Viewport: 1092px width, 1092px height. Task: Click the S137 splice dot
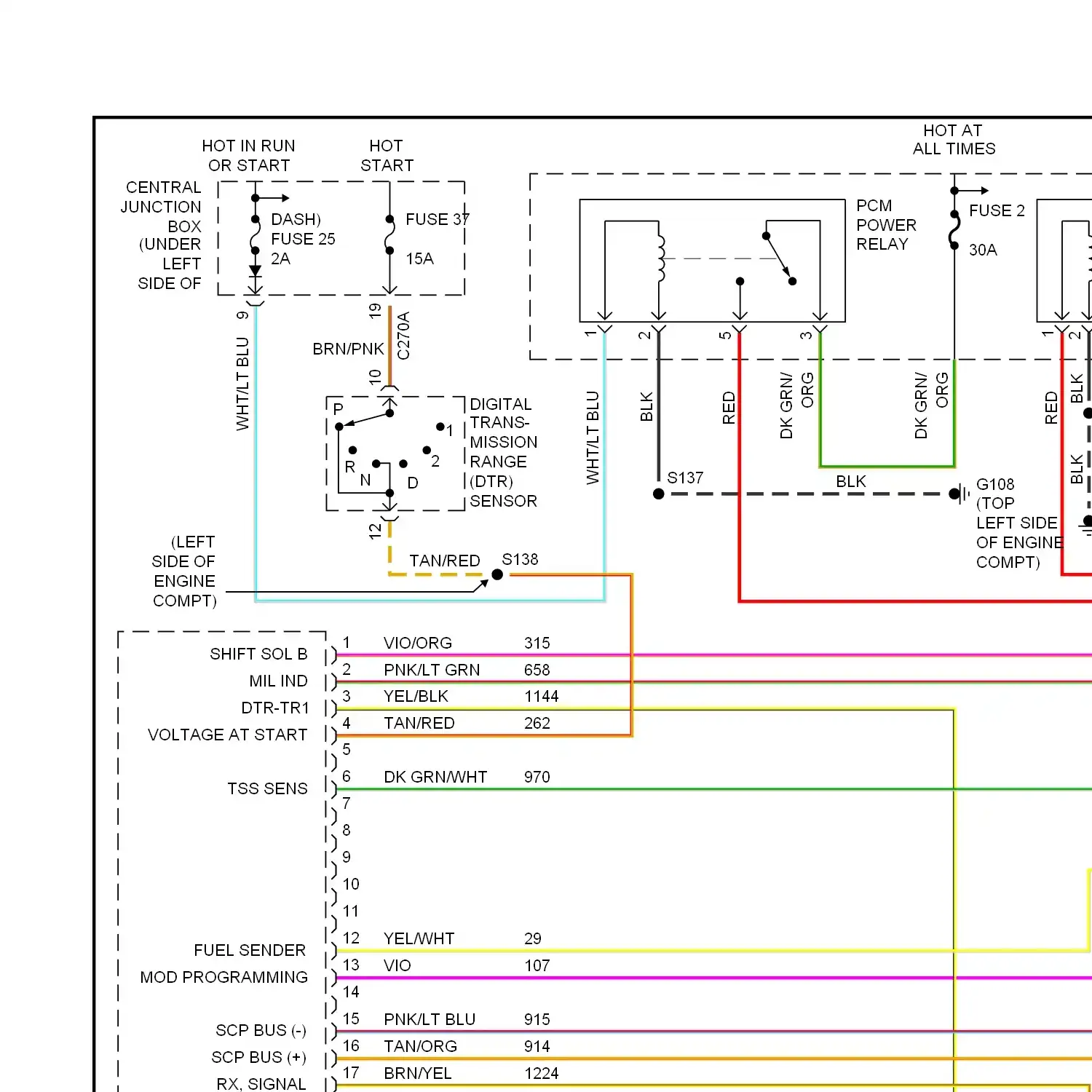click(x=659, y=494)
